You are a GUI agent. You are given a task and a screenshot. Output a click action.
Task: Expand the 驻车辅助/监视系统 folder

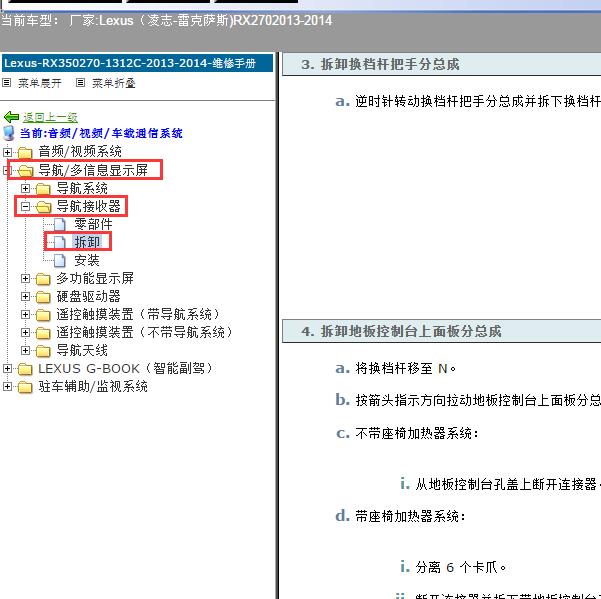[x=7, y=386]
